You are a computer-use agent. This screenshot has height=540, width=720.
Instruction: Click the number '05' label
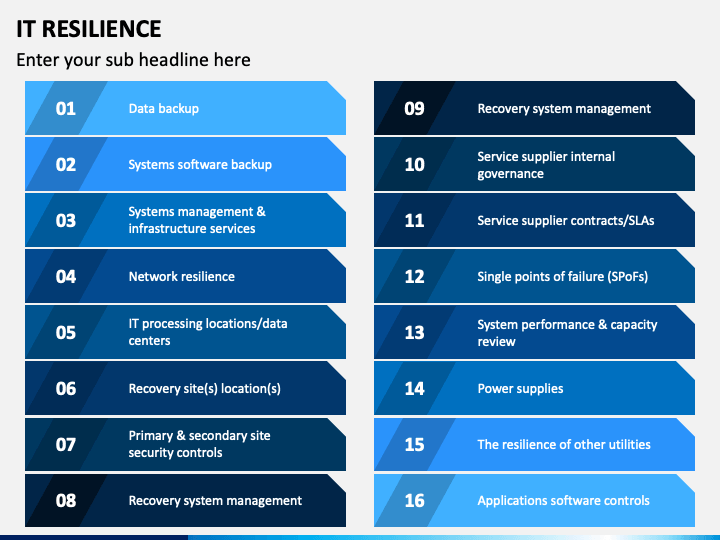pos(66,333)
